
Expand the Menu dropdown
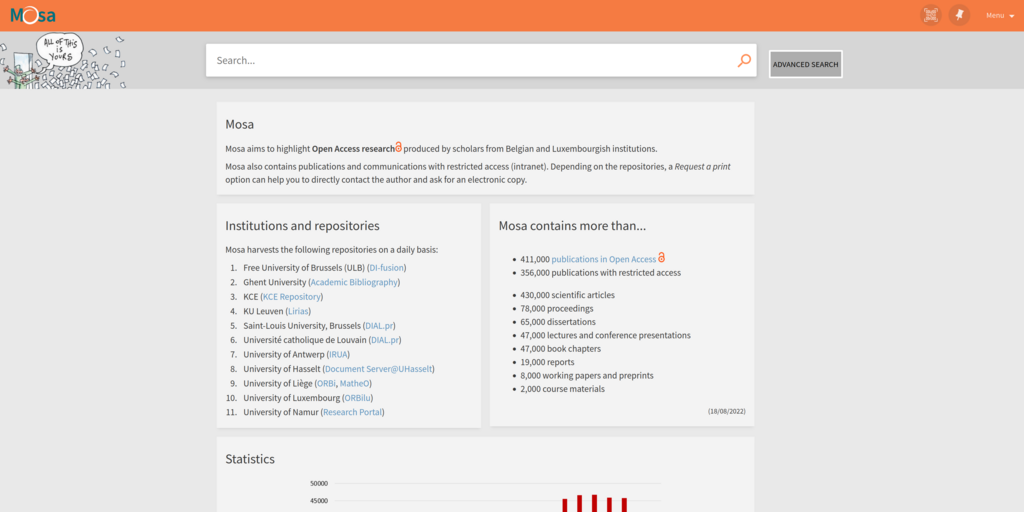(1000, 16)
